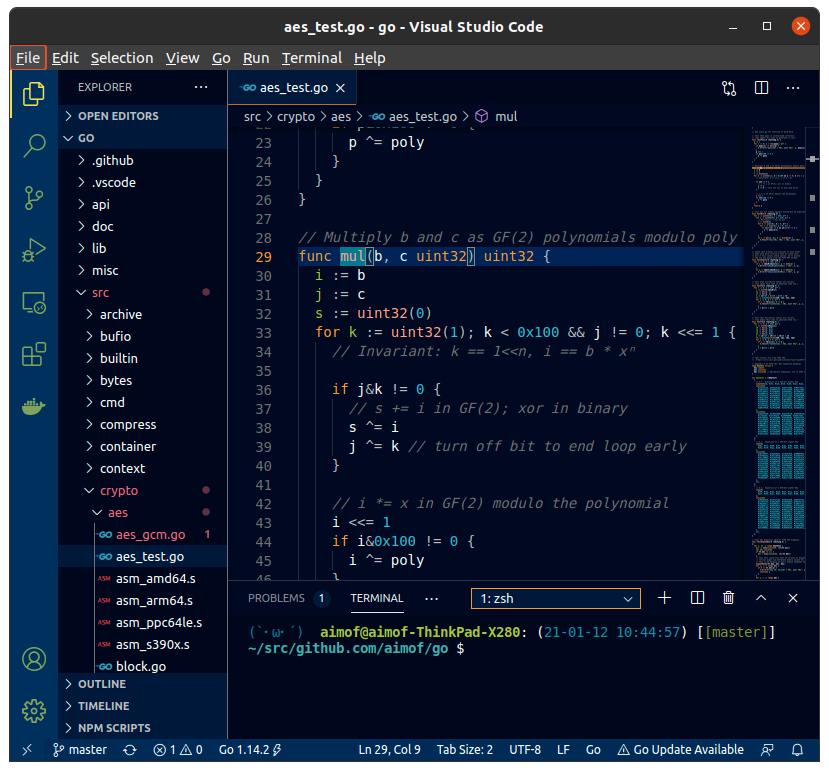Click the feedback icon in status bar
This screenshot has height=771, width=829.
point(767,750)
